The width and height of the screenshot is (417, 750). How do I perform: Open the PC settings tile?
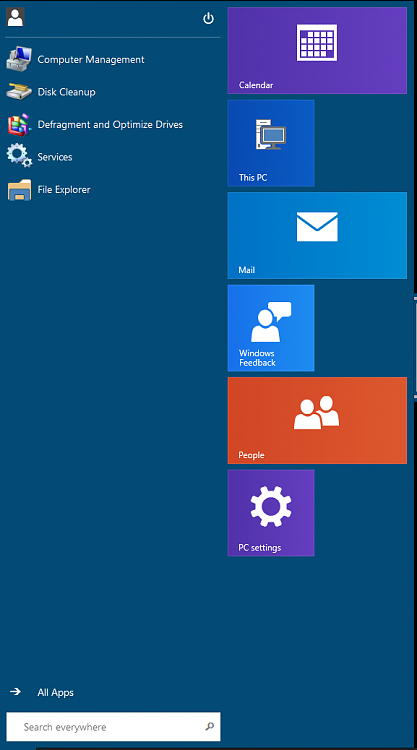click(x=271, y=513)
